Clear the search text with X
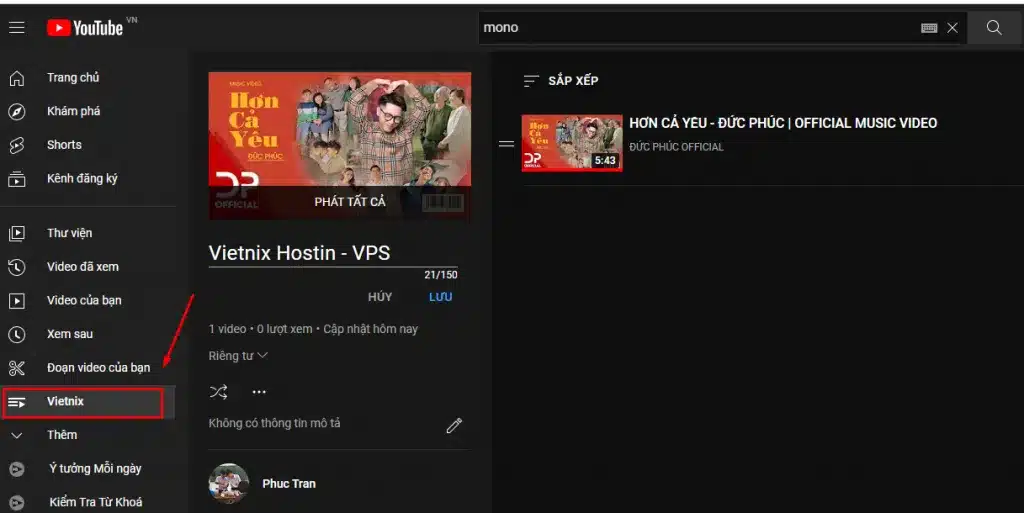Viewport: 1024px width, 513px height. [952, 28]
